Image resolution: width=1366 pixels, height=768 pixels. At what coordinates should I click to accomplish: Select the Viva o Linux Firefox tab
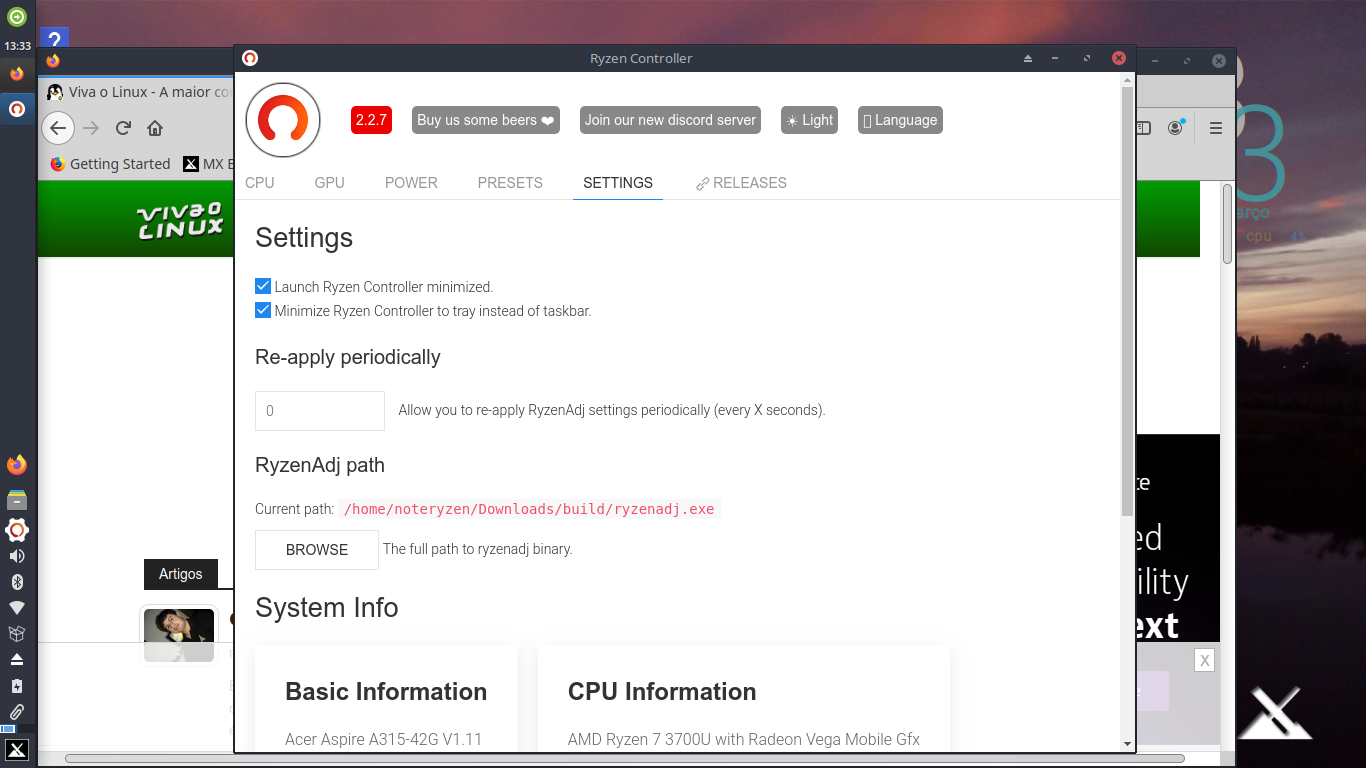pyautogui.click(x=138, y=92)
